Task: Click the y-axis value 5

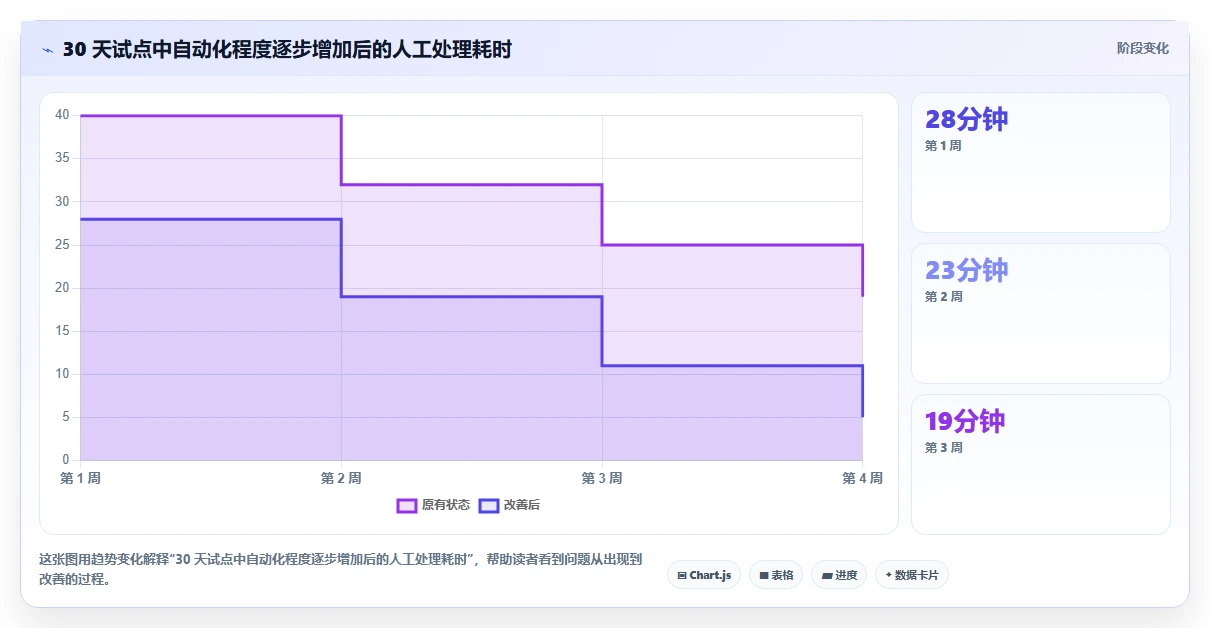Action: (65, 417)
